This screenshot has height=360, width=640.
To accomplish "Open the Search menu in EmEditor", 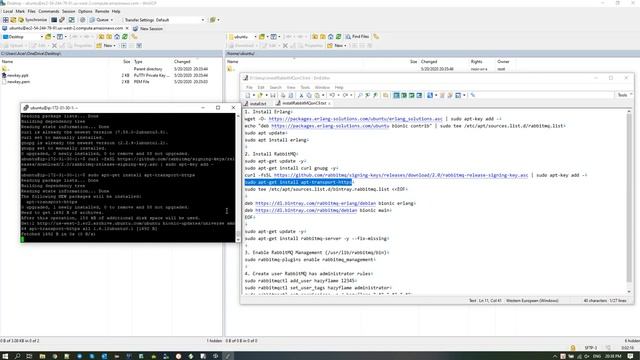I will point(276,87).
